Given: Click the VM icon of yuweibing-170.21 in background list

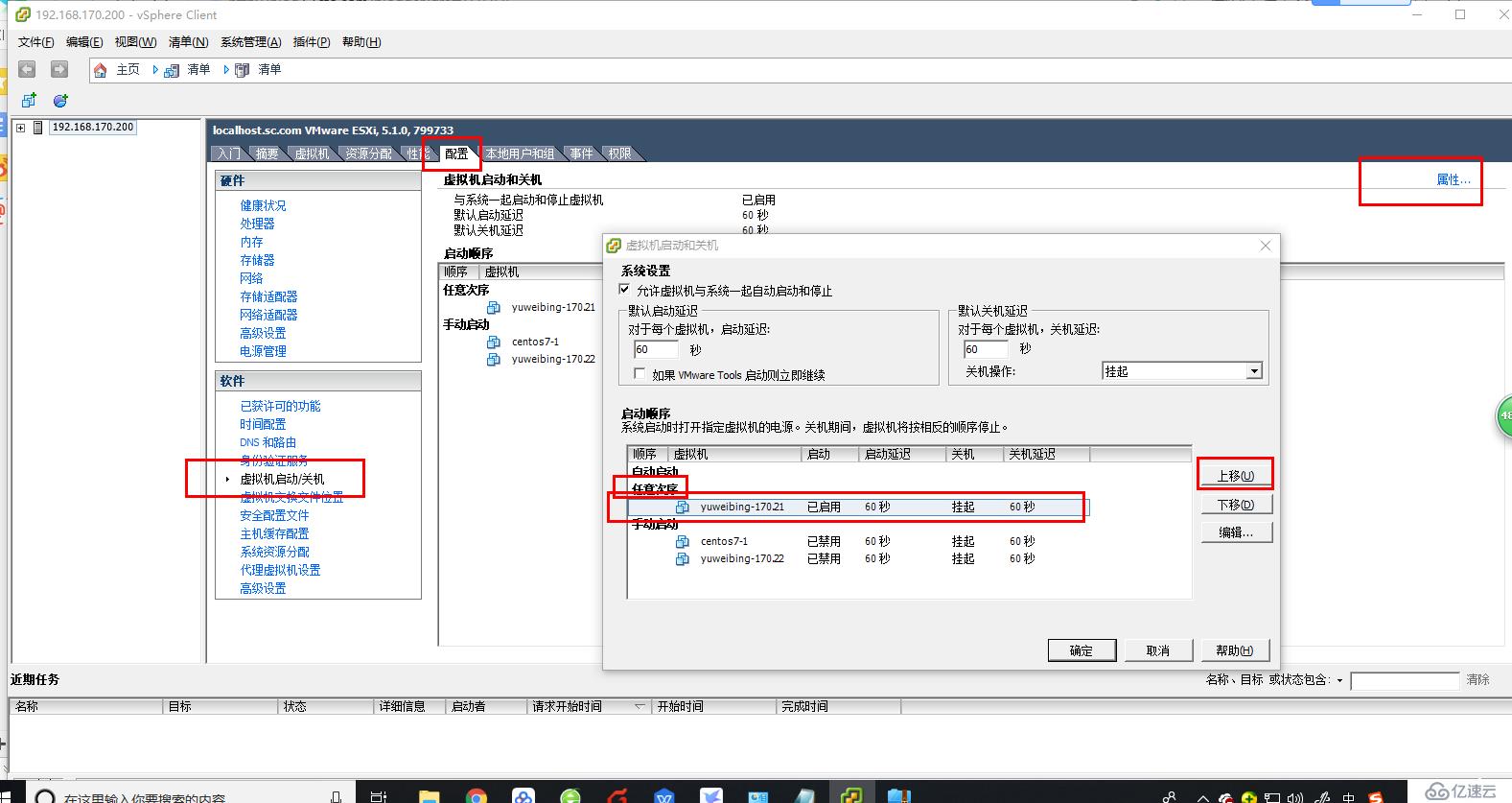Looking at the screenshot, I should tap(494, 307).
